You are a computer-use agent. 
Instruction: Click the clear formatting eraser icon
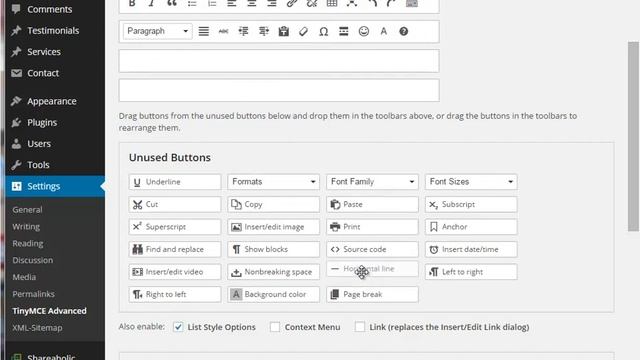(x=303, y=31)
